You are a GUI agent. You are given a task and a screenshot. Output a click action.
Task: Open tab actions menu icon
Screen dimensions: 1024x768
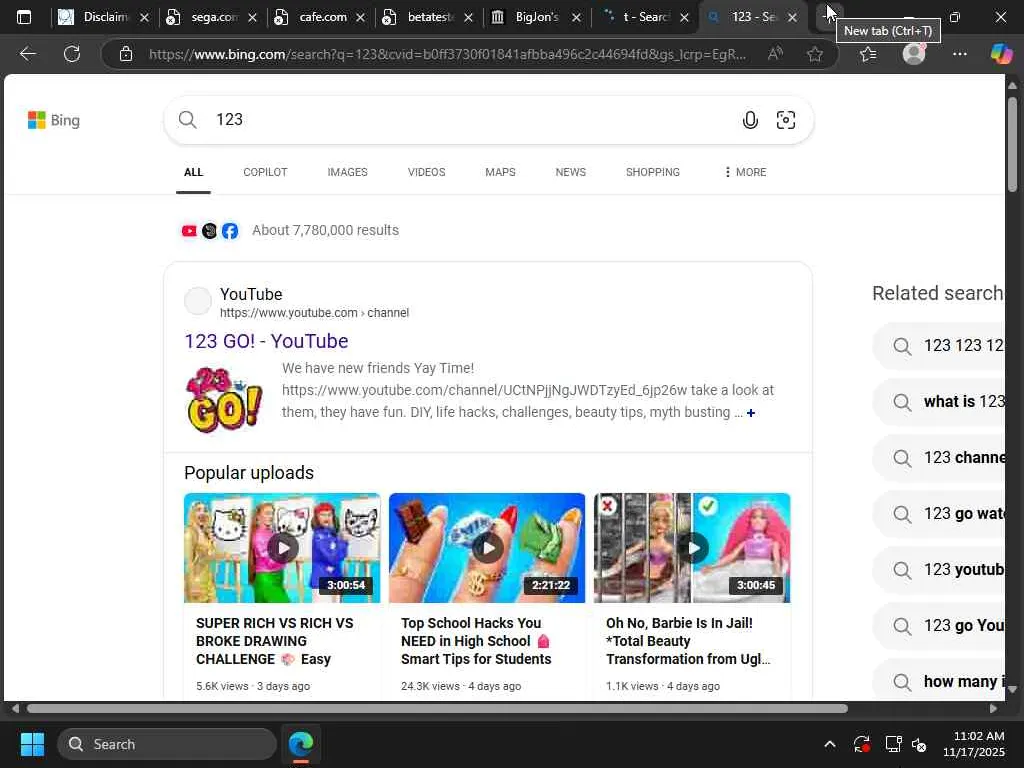point(24,17)
